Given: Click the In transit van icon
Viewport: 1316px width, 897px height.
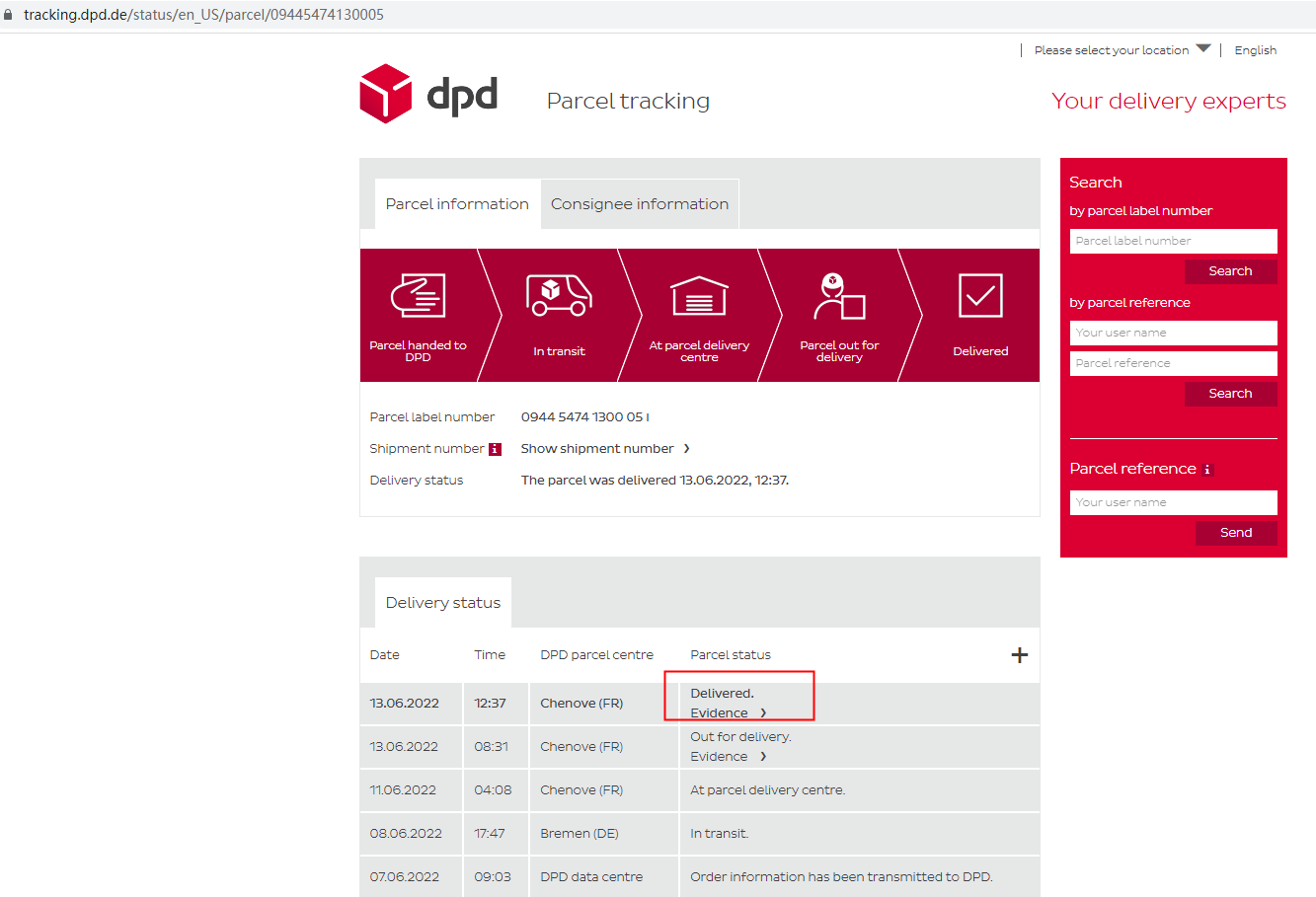Looking at the screenshot, I should point(559,295).
